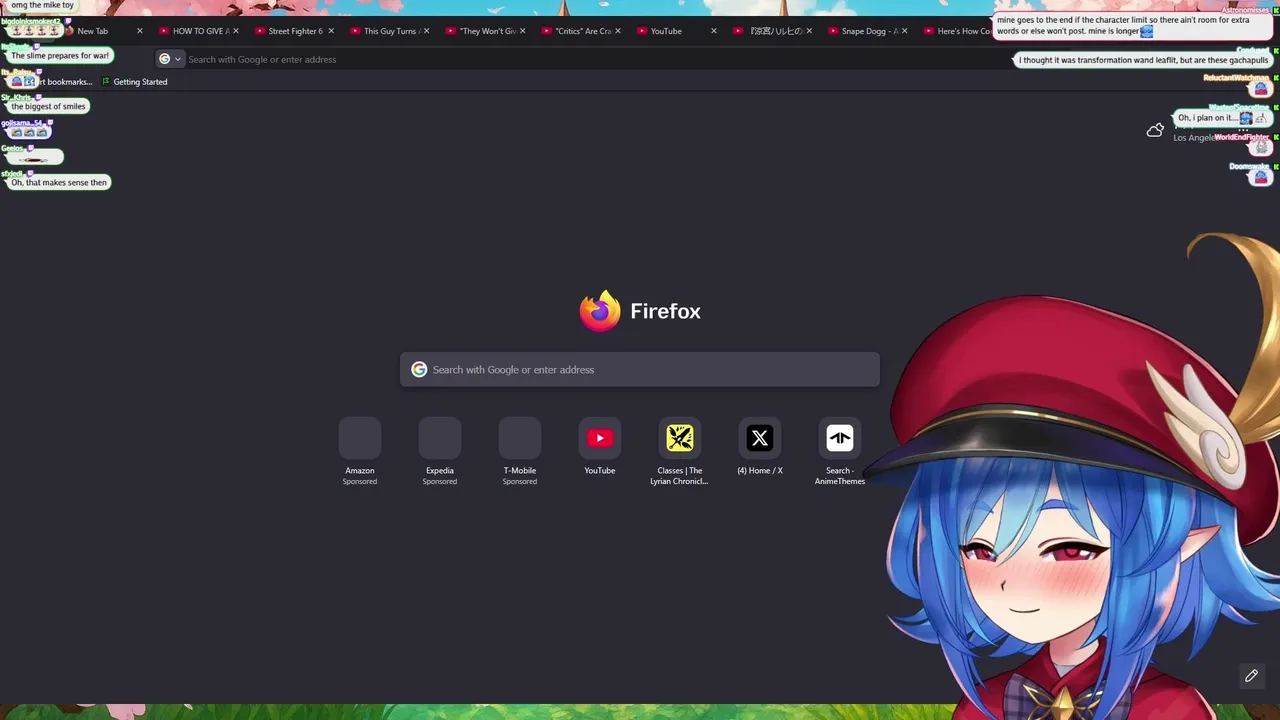
Task: Close the "They Won't Give" tab
Action: click(x=522, y=31)
